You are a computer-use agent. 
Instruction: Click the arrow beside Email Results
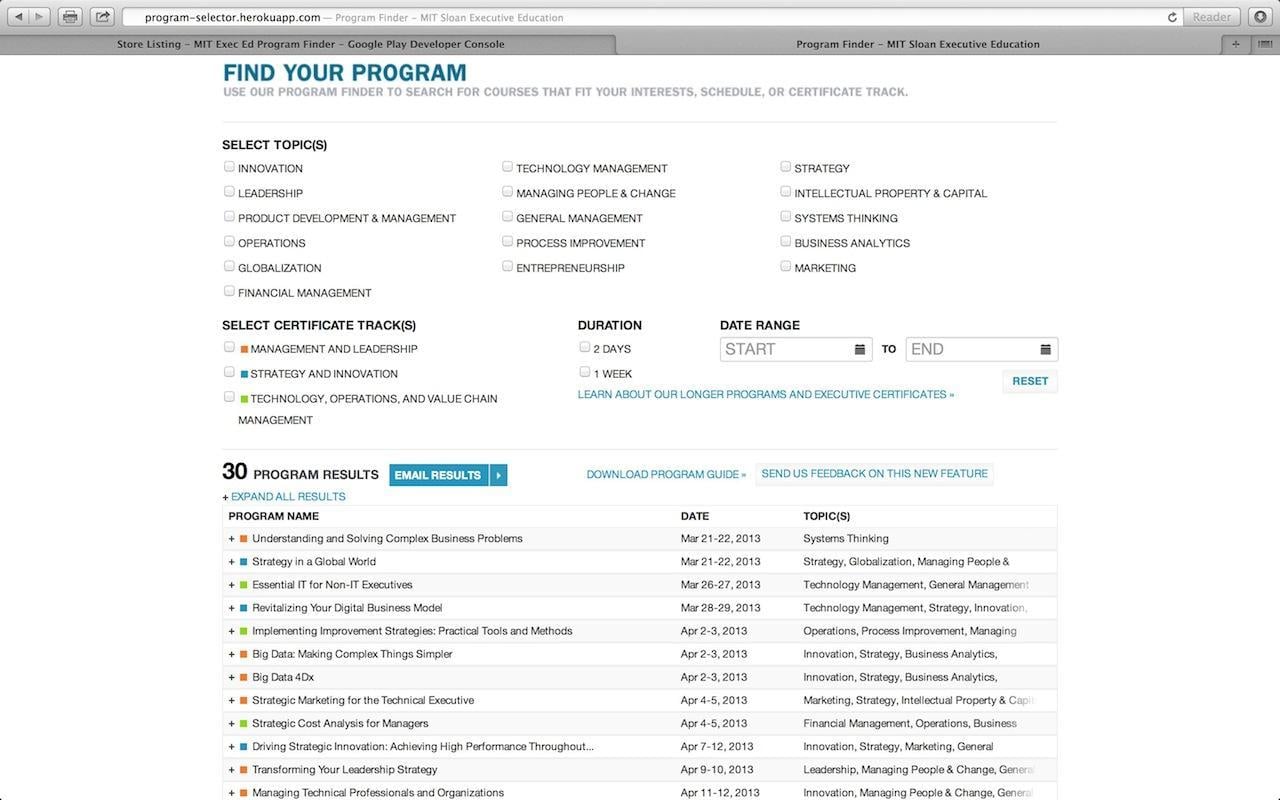pyautogui.click(x=498, y=475)
